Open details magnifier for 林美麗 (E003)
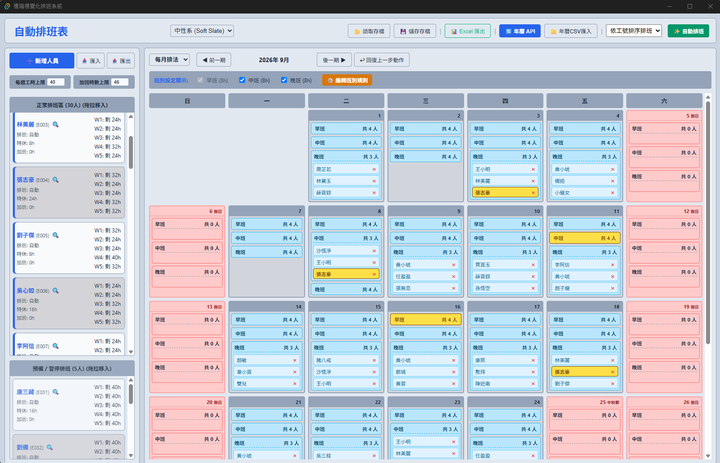This screenshot has height=463, width=720. pos(56,124)
